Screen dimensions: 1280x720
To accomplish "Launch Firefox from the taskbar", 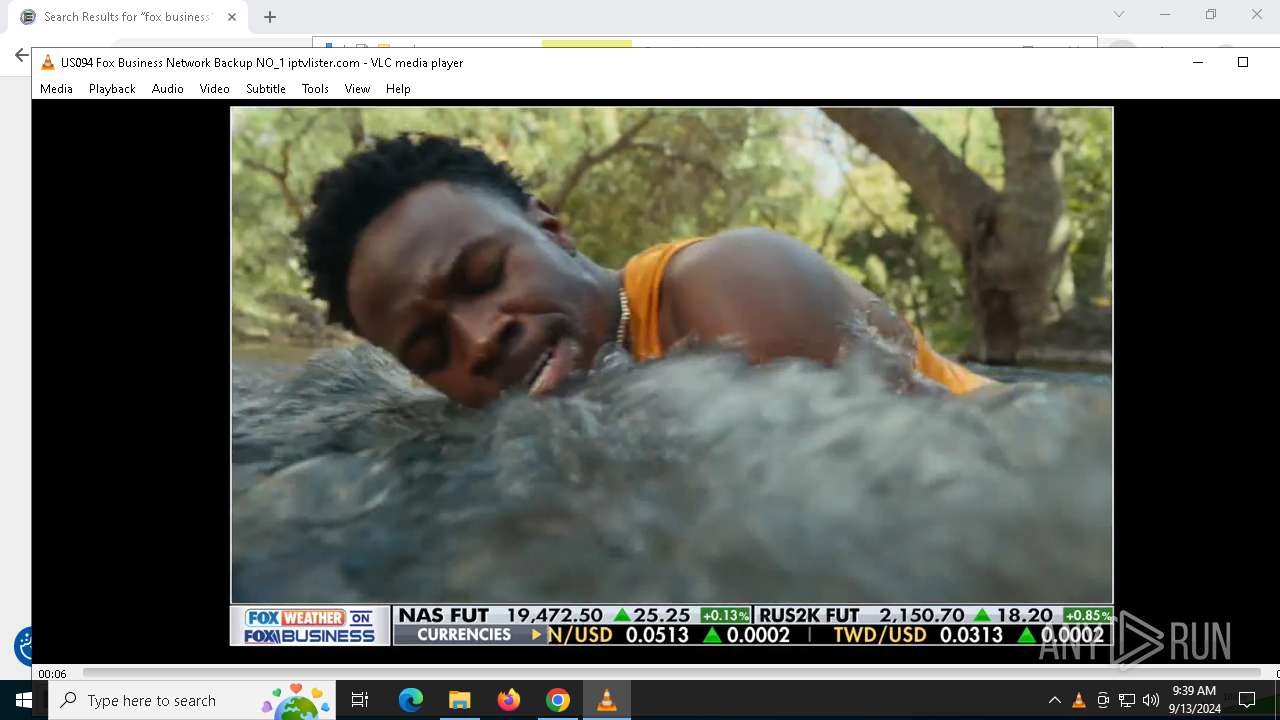I will pyautogui.click(x=509, y=700).
